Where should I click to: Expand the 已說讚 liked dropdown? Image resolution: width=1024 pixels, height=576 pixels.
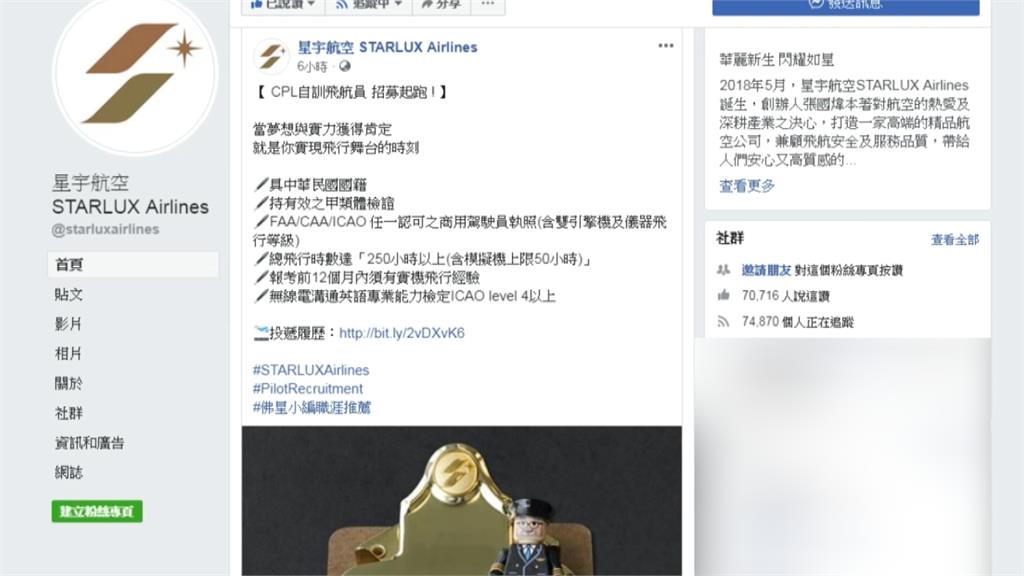[x=283, y=5]
